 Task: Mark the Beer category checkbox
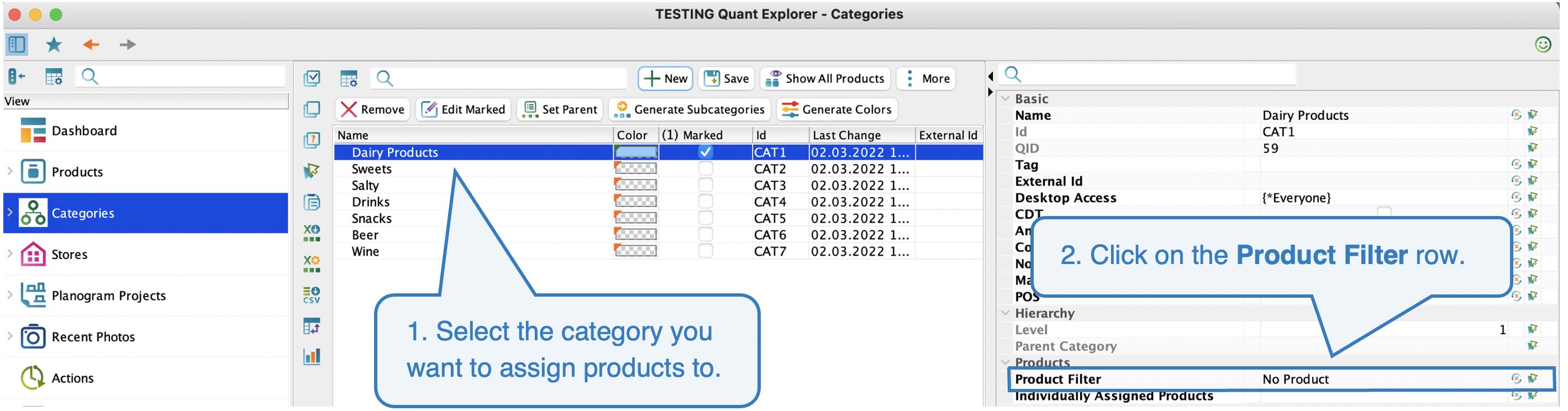tap(706, 234)
